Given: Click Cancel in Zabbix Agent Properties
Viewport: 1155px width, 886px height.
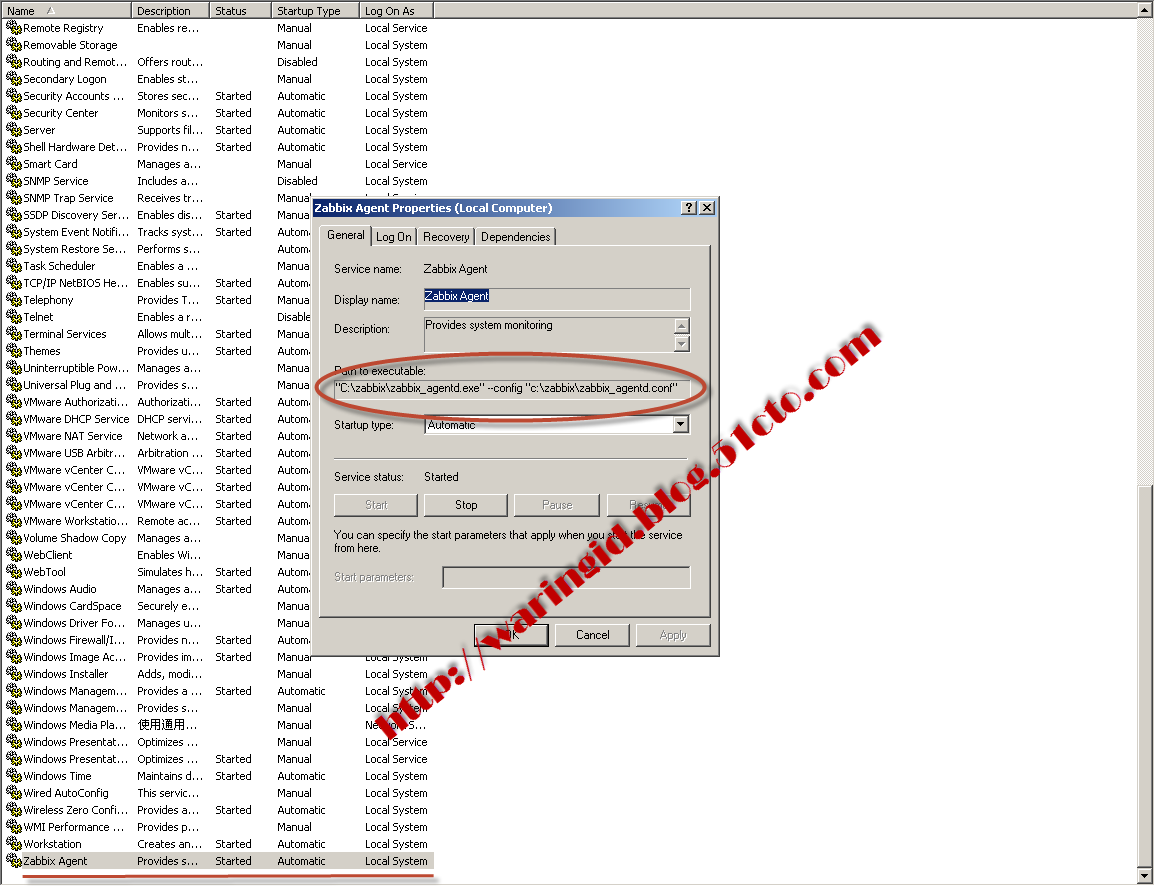Looking at the screenshot, I should click(592, 635).
